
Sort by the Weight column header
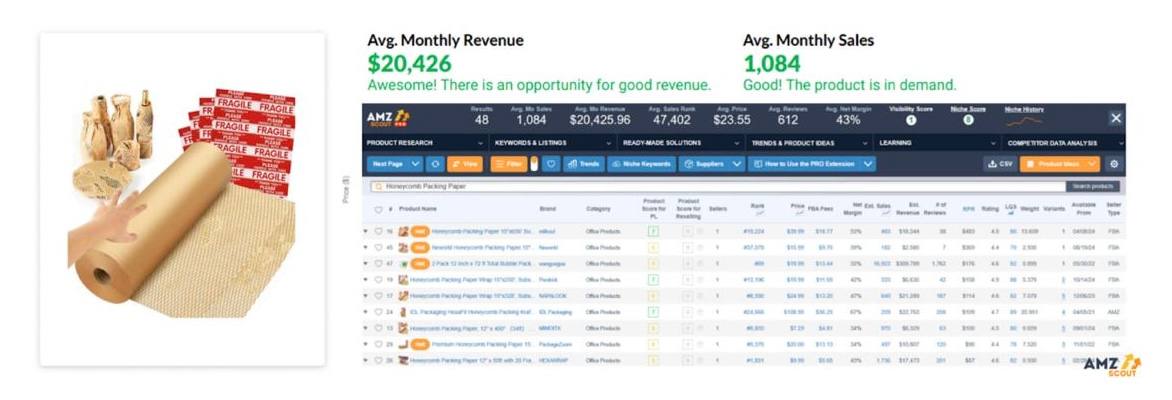1029,209
